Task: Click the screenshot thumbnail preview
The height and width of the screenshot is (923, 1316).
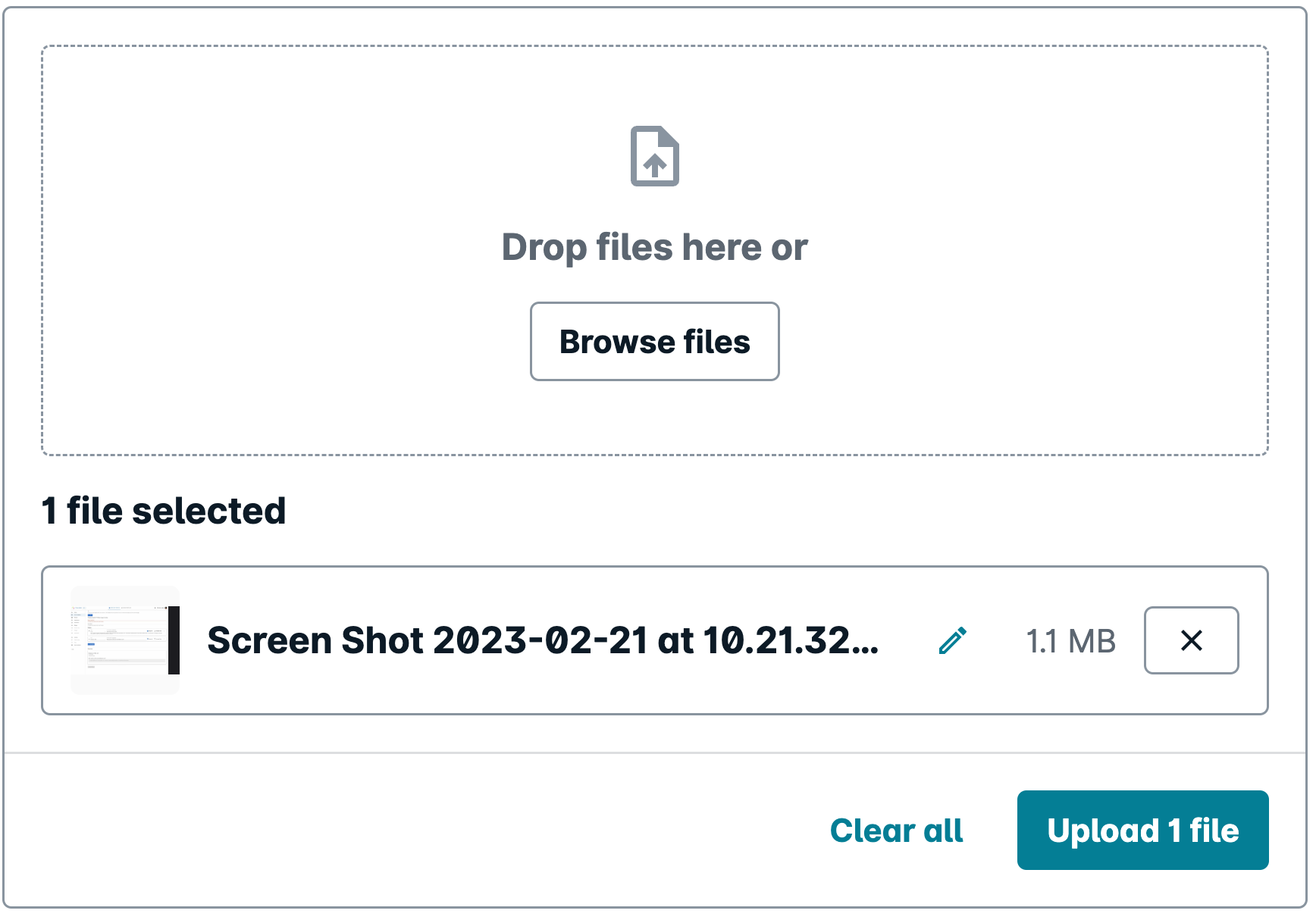Action: coord(124,640)
